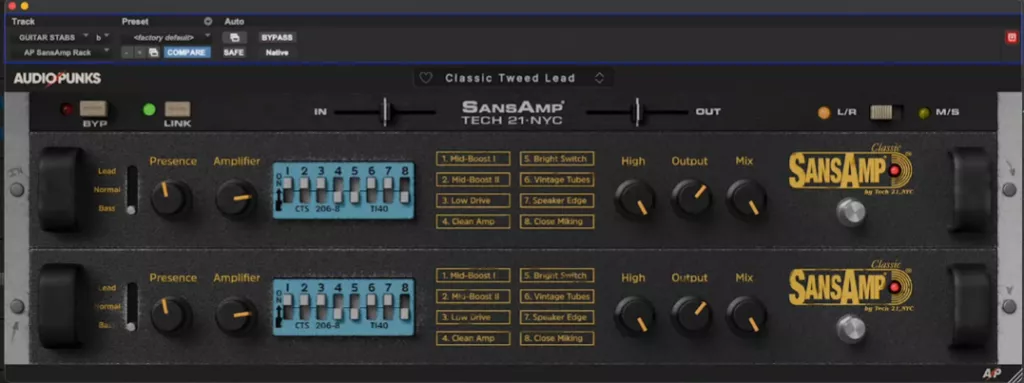Select '7. Speaker Edge' on the lower unit

tap(557, 317)
